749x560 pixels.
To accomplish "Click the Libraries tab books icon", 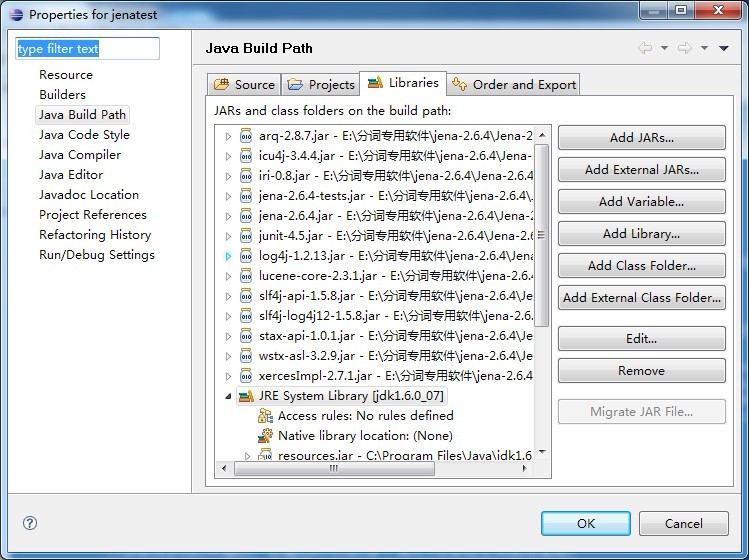I will (375, 83).
